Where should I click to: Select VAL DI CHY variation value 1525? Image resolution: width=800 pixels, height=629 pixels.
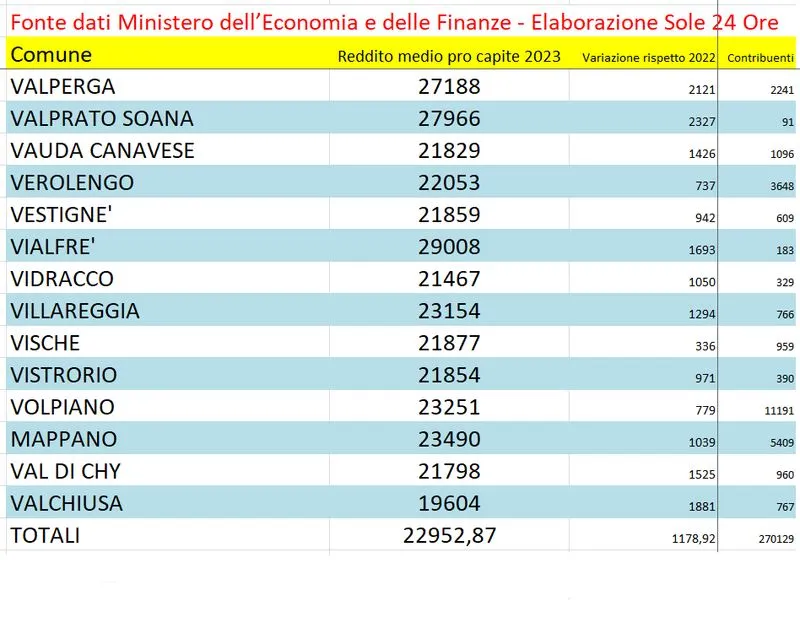coord(702,474)
